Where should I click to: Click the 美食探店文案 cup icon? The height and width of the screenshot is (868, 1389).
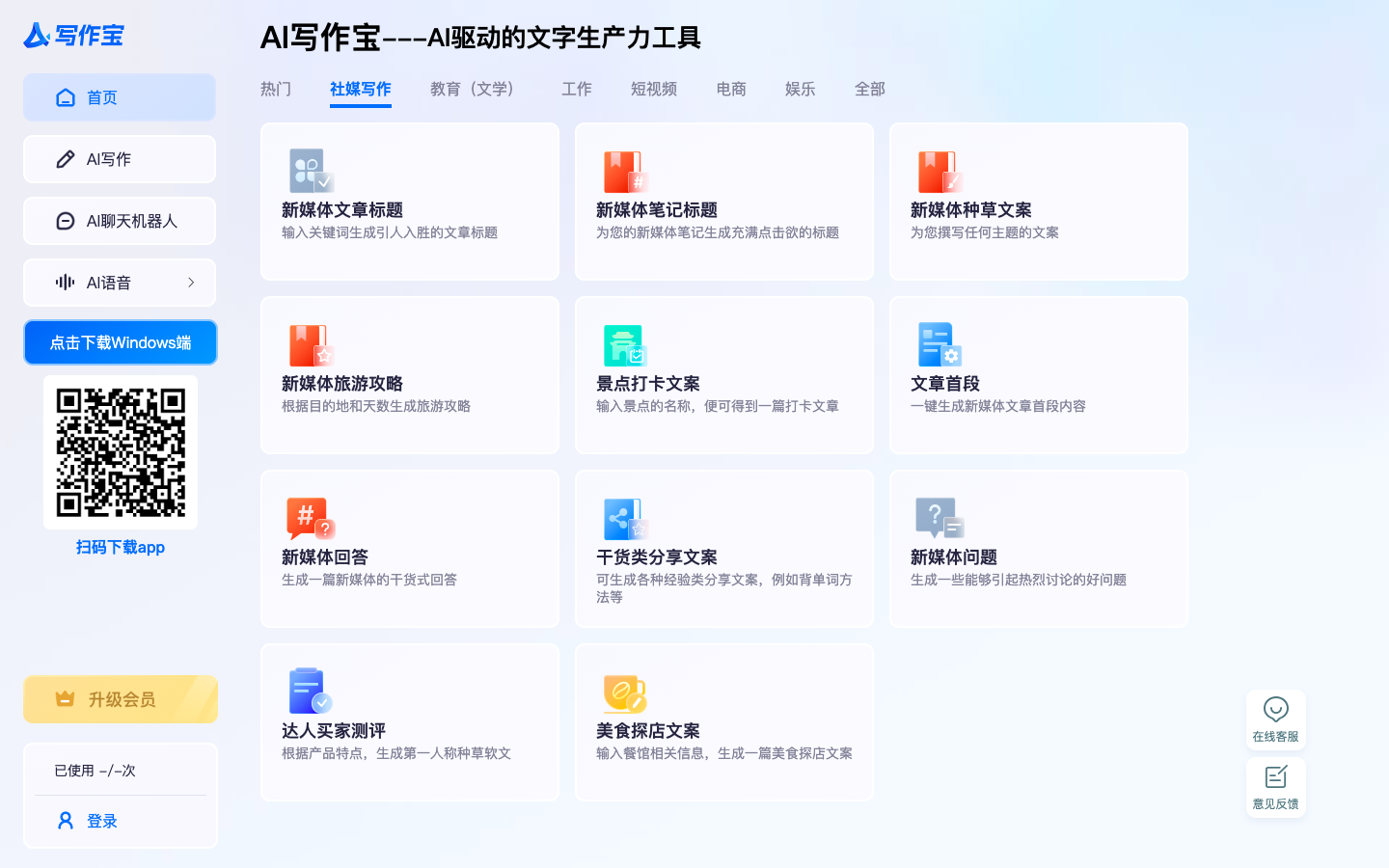(x=626, y=692)
